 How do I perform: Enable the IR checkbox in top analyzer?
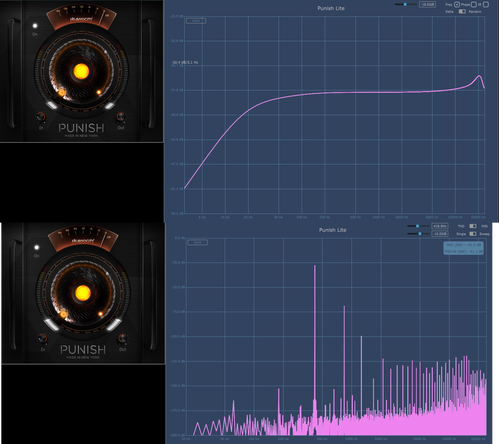[486, 4]
